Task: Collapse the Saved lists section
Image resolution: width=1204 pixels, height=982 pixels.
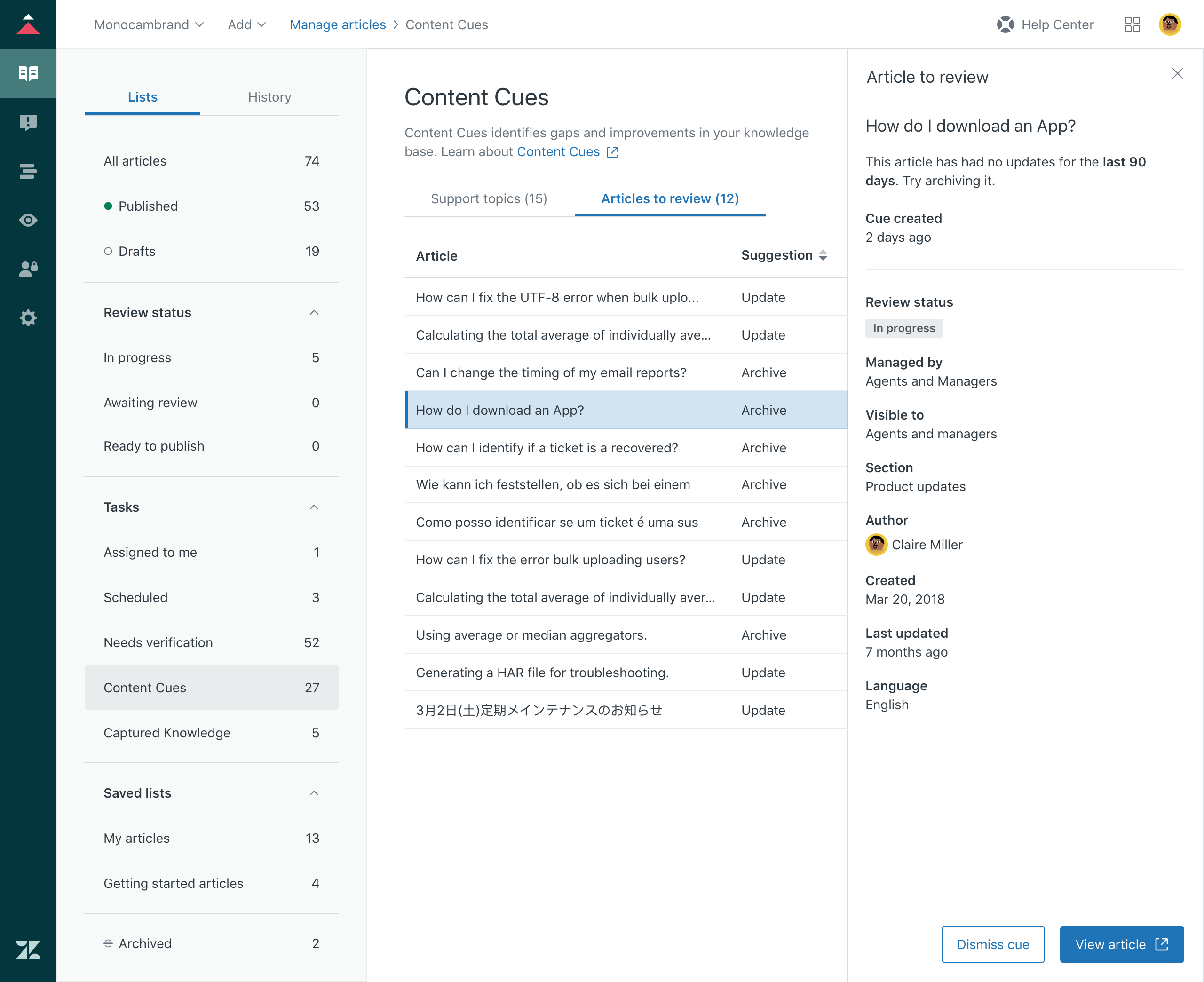Action: (314, 793)
